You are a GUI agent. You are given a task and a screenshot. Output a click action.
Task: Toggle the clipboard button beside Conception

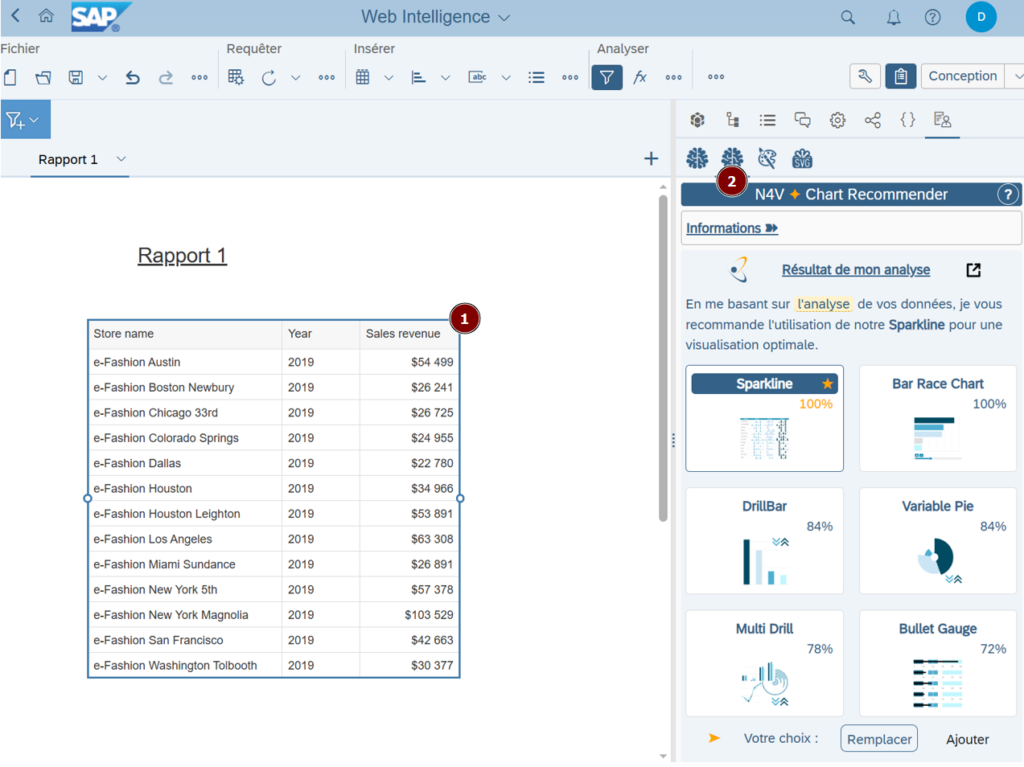(x=900, y=77)
